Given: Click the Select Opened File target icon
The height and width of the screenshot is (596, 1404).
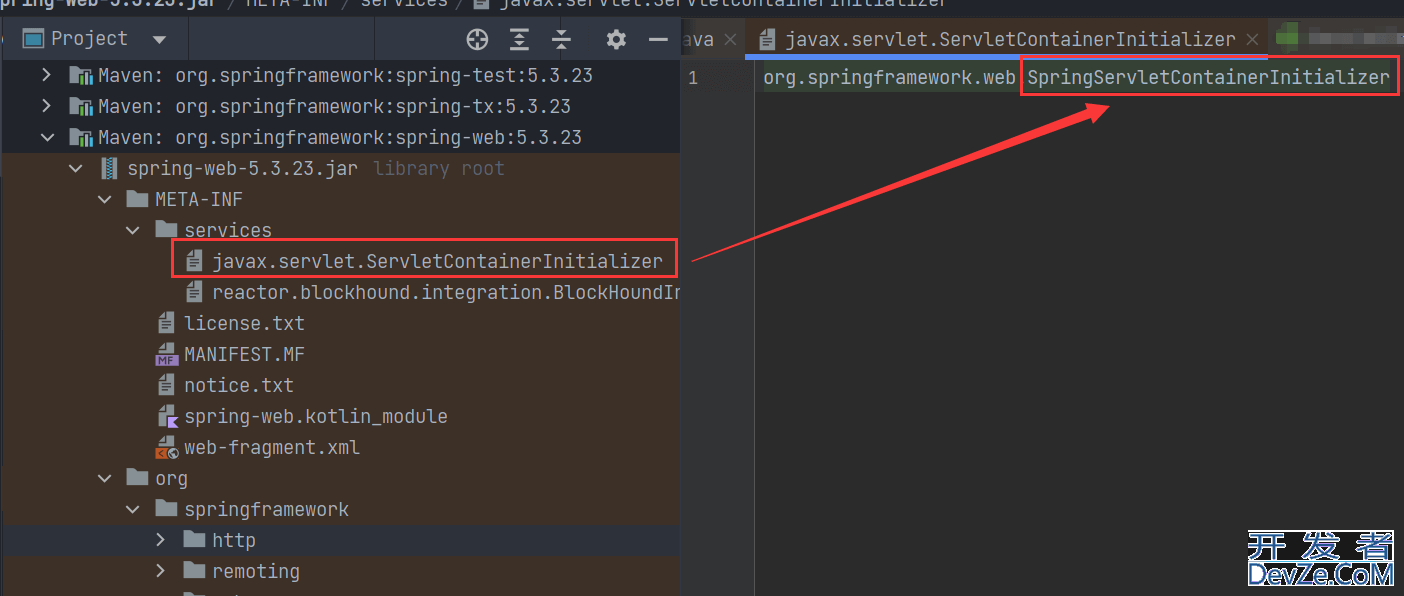Looking at the screenshot, I should 477,40.
